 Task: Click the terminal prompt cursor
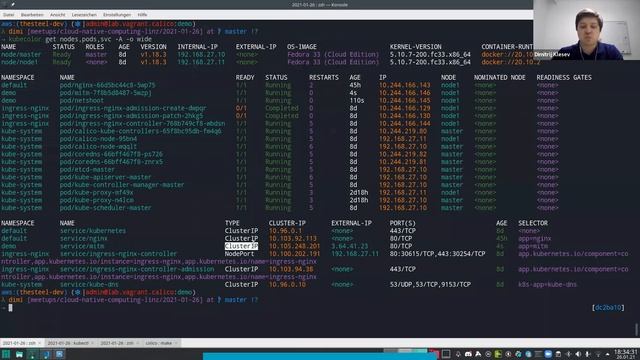11,308
